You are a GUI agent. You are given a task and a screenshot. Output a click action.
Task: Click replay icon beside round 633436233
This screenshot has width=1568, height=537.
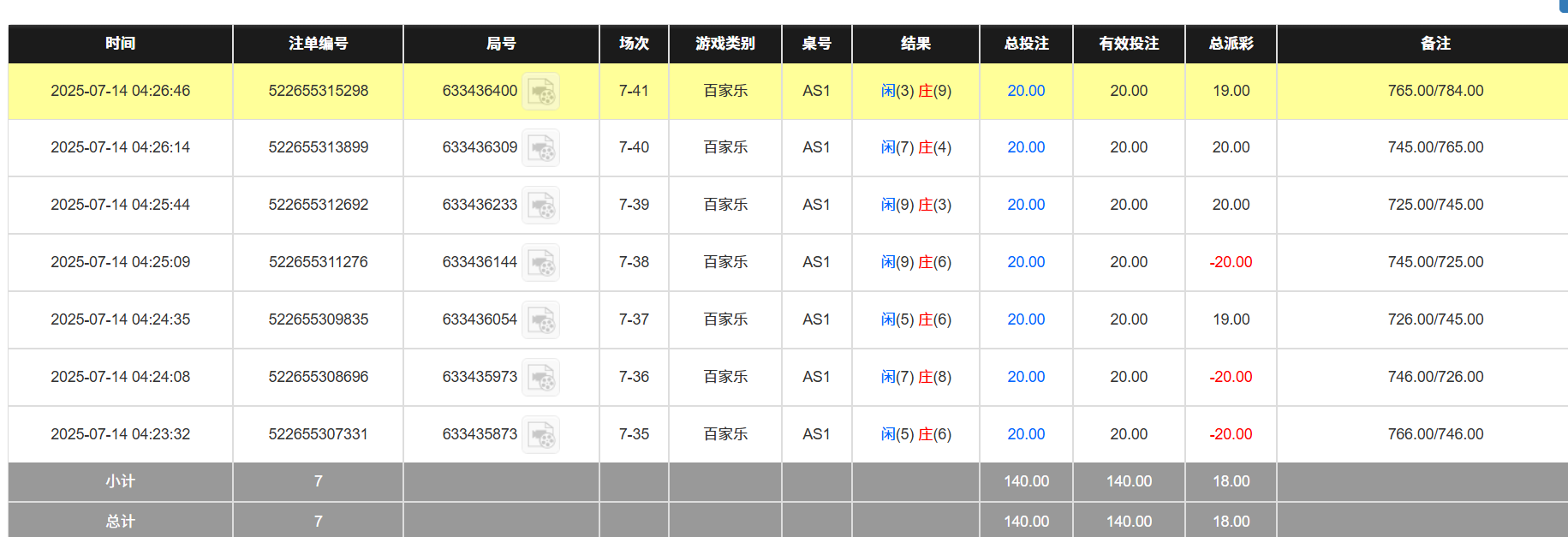tap(541, 206)
